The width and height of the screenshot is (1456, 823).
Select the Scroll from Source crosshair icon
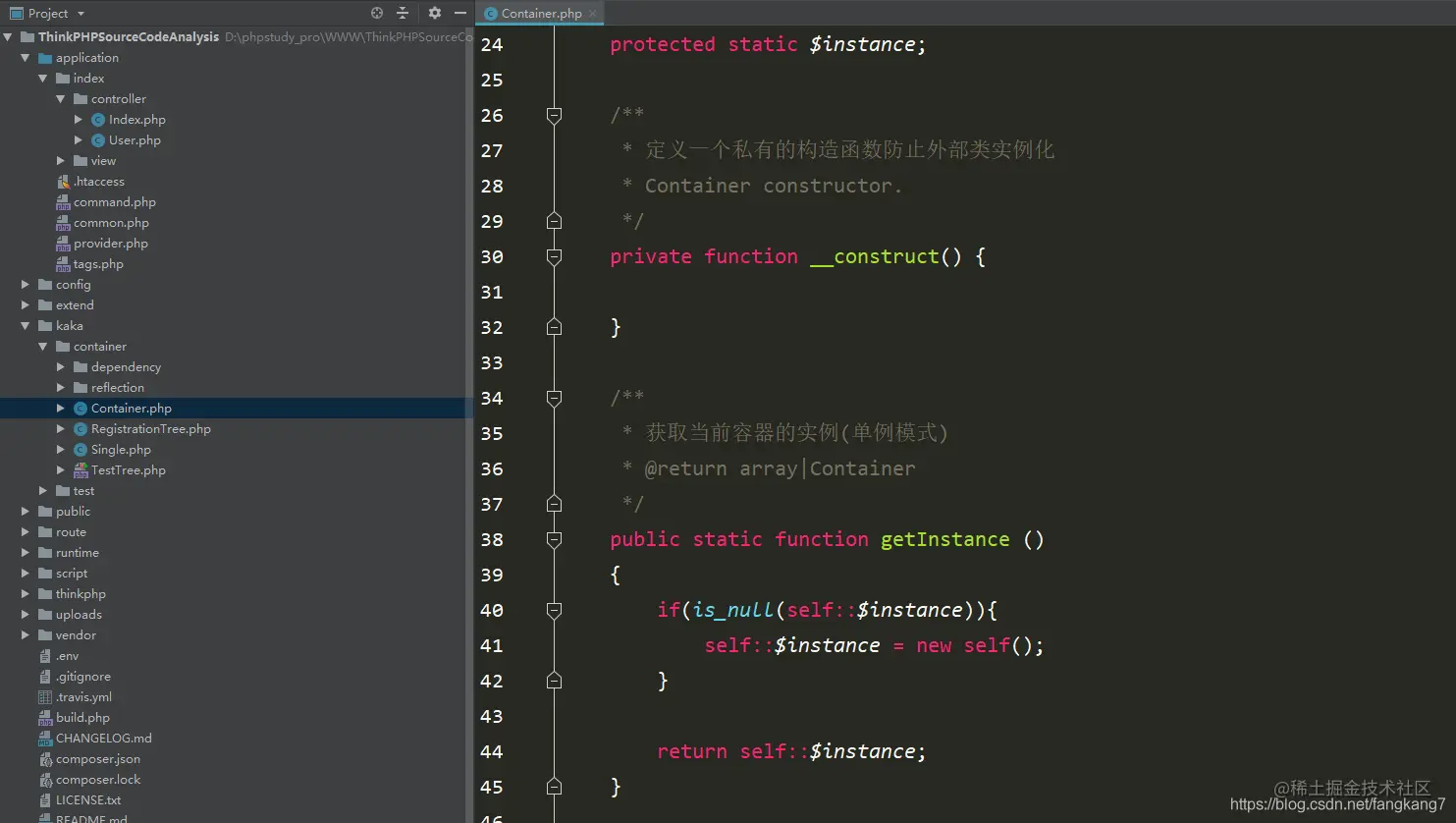[x=377, y=13]
